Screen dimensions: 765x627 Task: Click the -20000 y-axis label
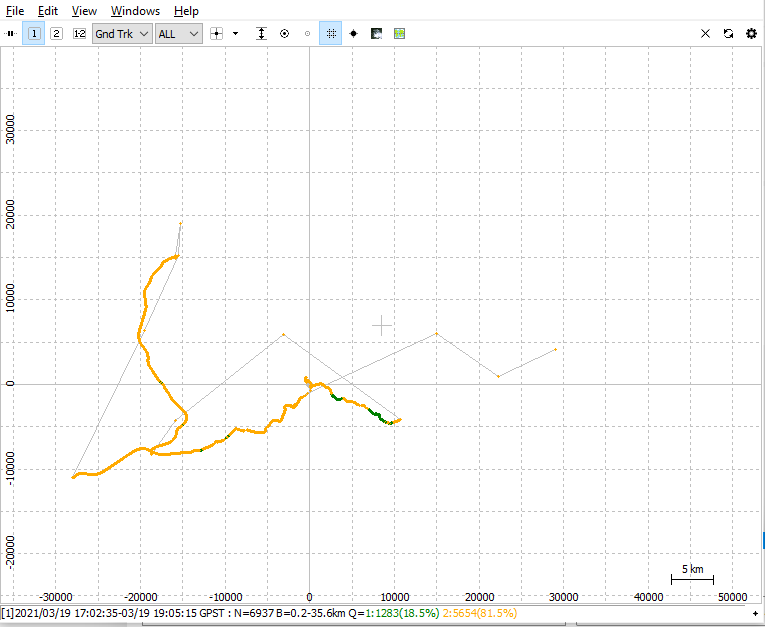10,553
